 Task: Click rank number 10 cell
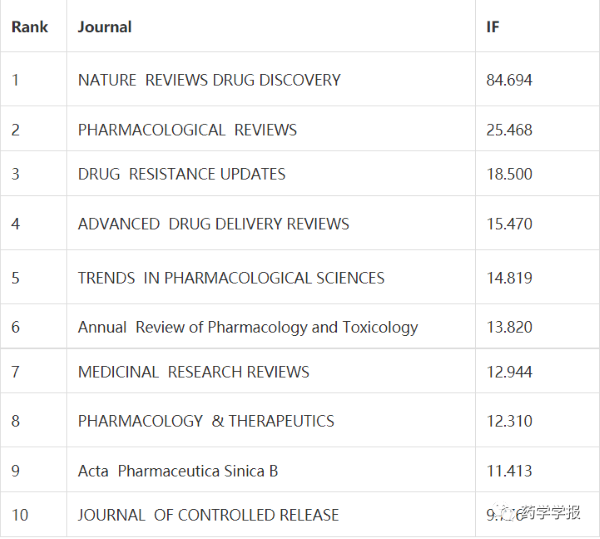tap(20, 515)
